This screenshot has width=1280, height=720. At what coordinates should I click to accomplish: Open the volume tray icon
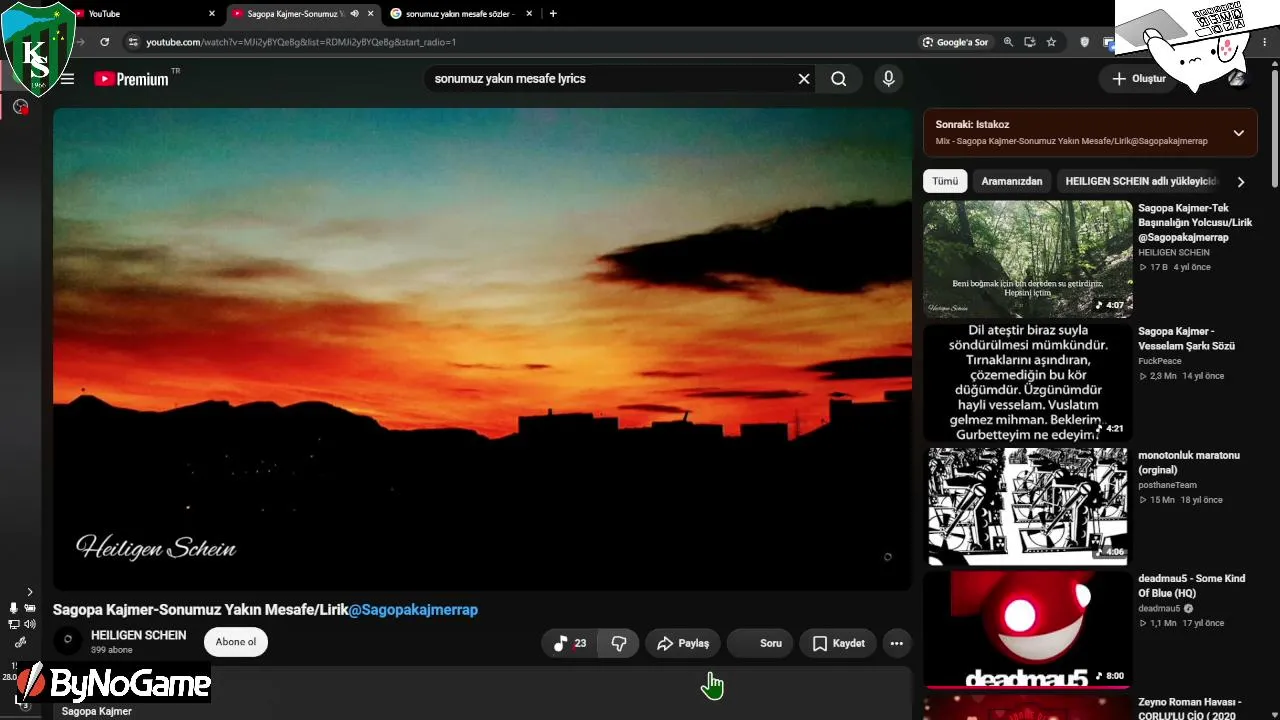(30, 624)
